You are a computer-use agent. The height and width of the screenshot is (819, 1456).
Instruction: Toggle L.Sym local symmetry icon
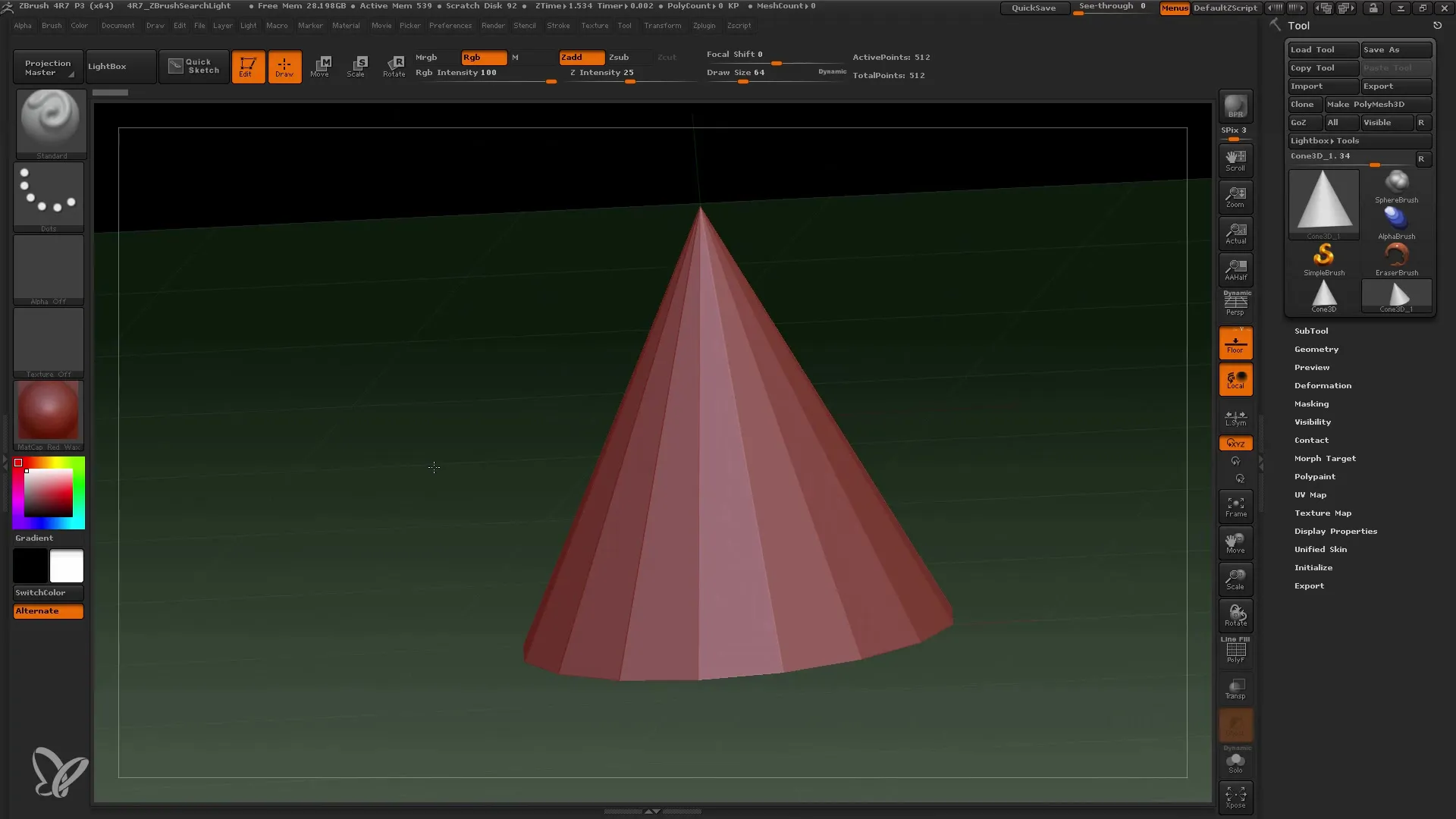(1235, 418)
